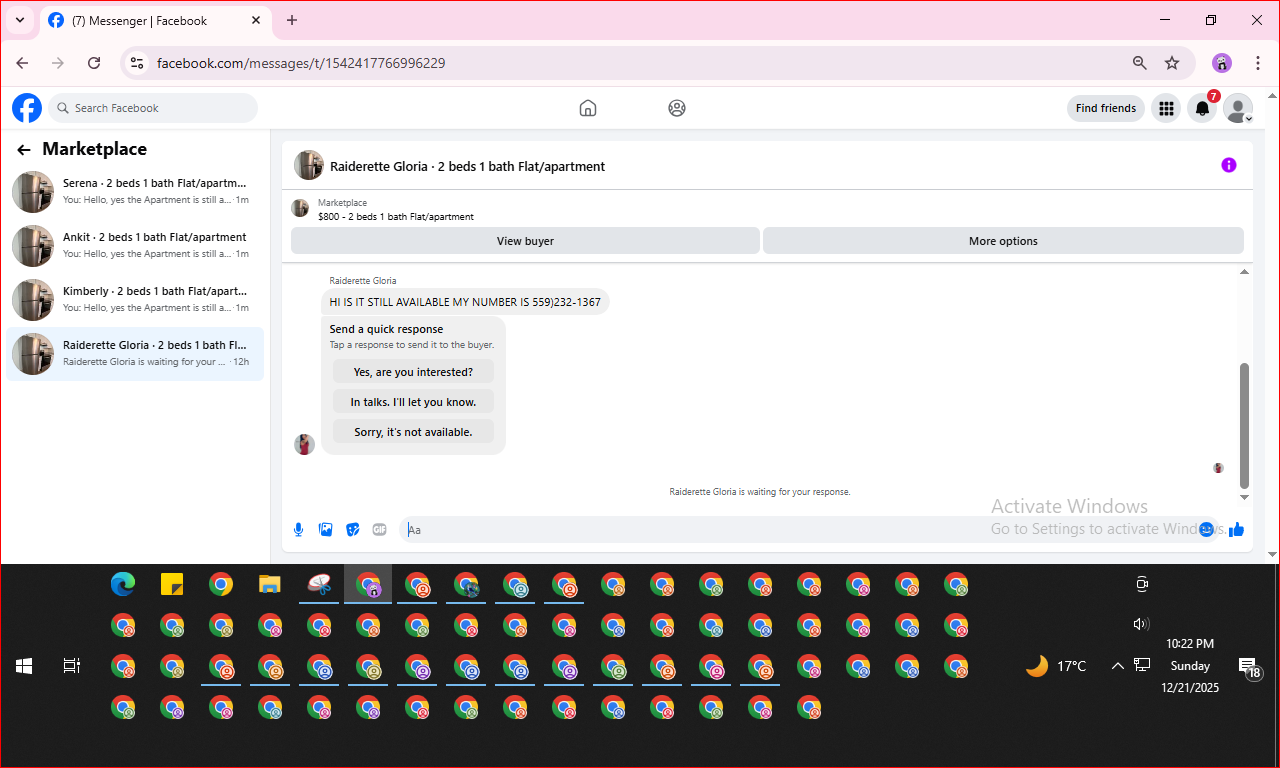Go back to the previous browser page

[22, 63]
